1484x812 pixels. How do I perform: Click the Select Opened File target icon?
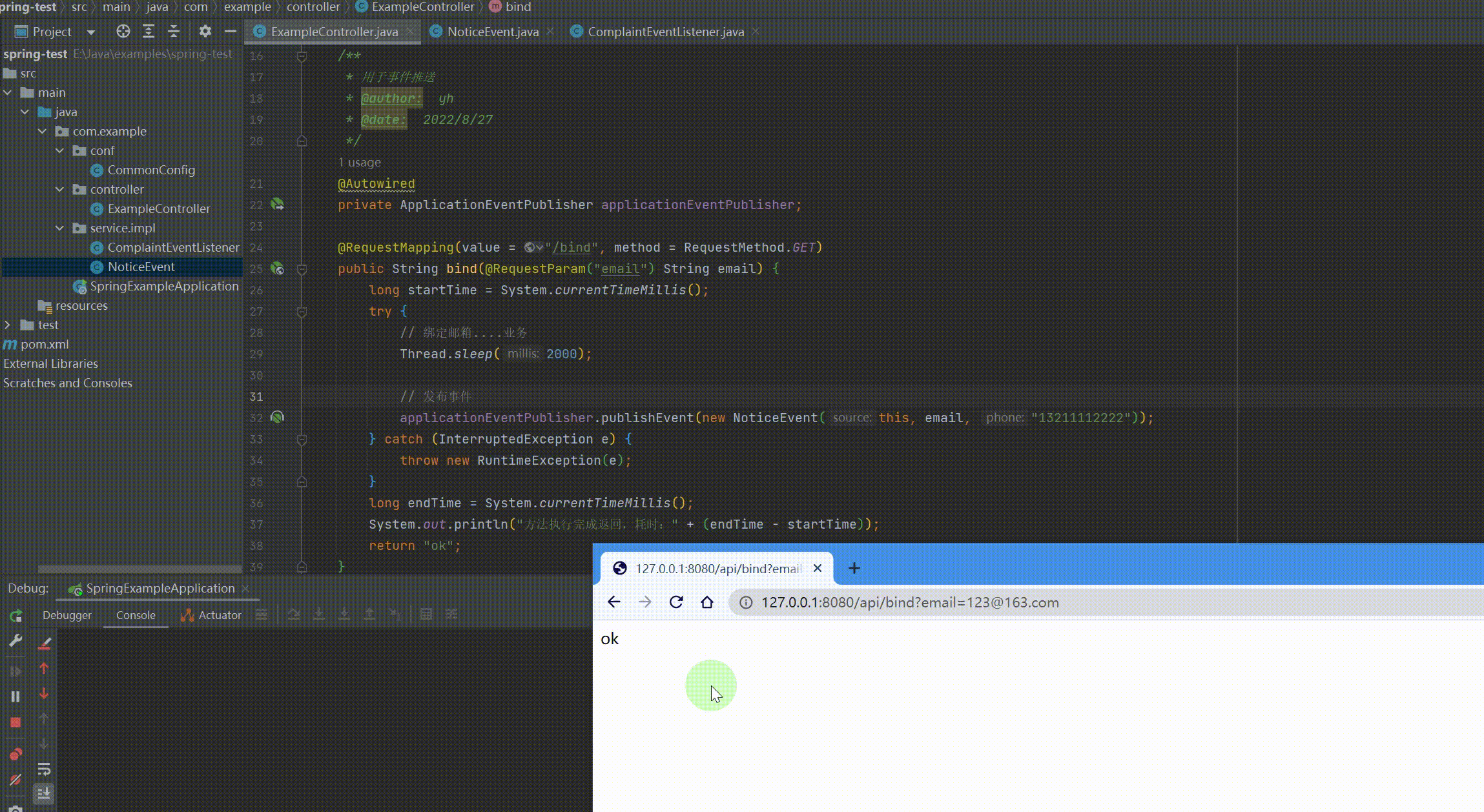(x=123, y=32)
